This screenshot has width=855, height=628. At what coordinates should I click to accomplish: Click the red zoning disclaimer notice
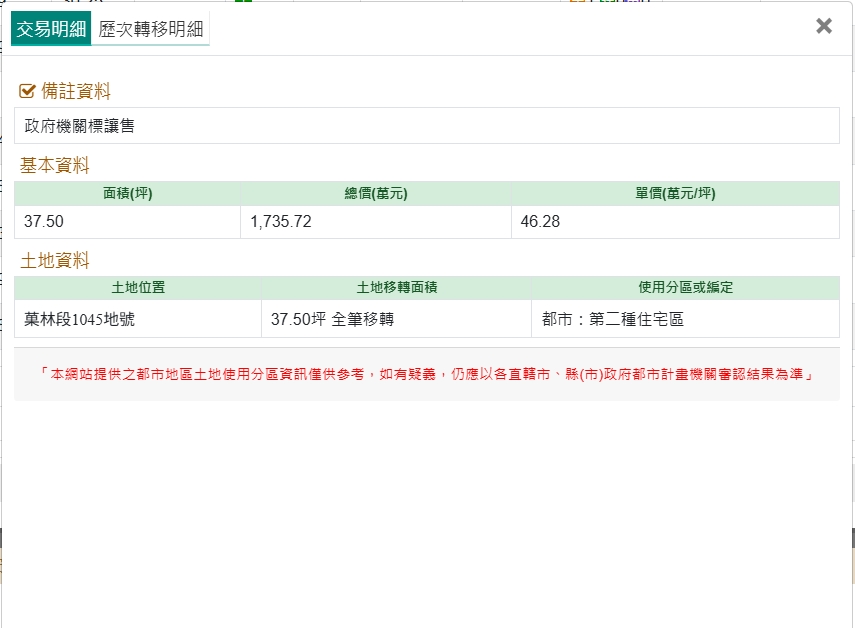point(426,374)
